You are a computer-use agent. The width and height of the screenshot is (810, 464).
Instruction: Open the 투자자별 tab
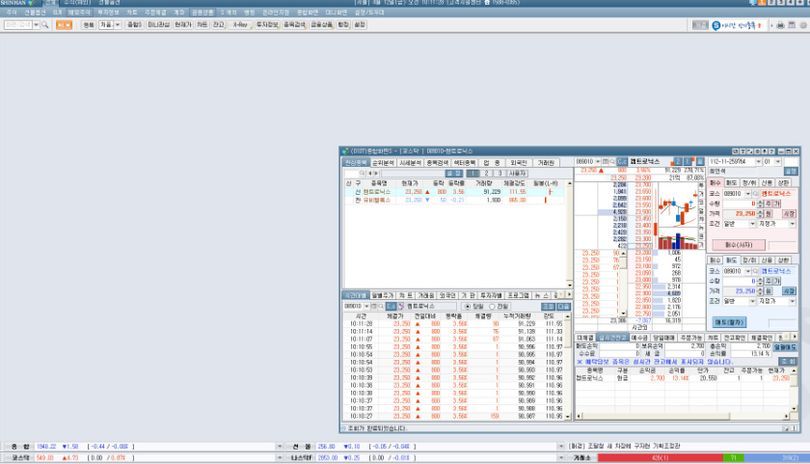tap(491, 296)
